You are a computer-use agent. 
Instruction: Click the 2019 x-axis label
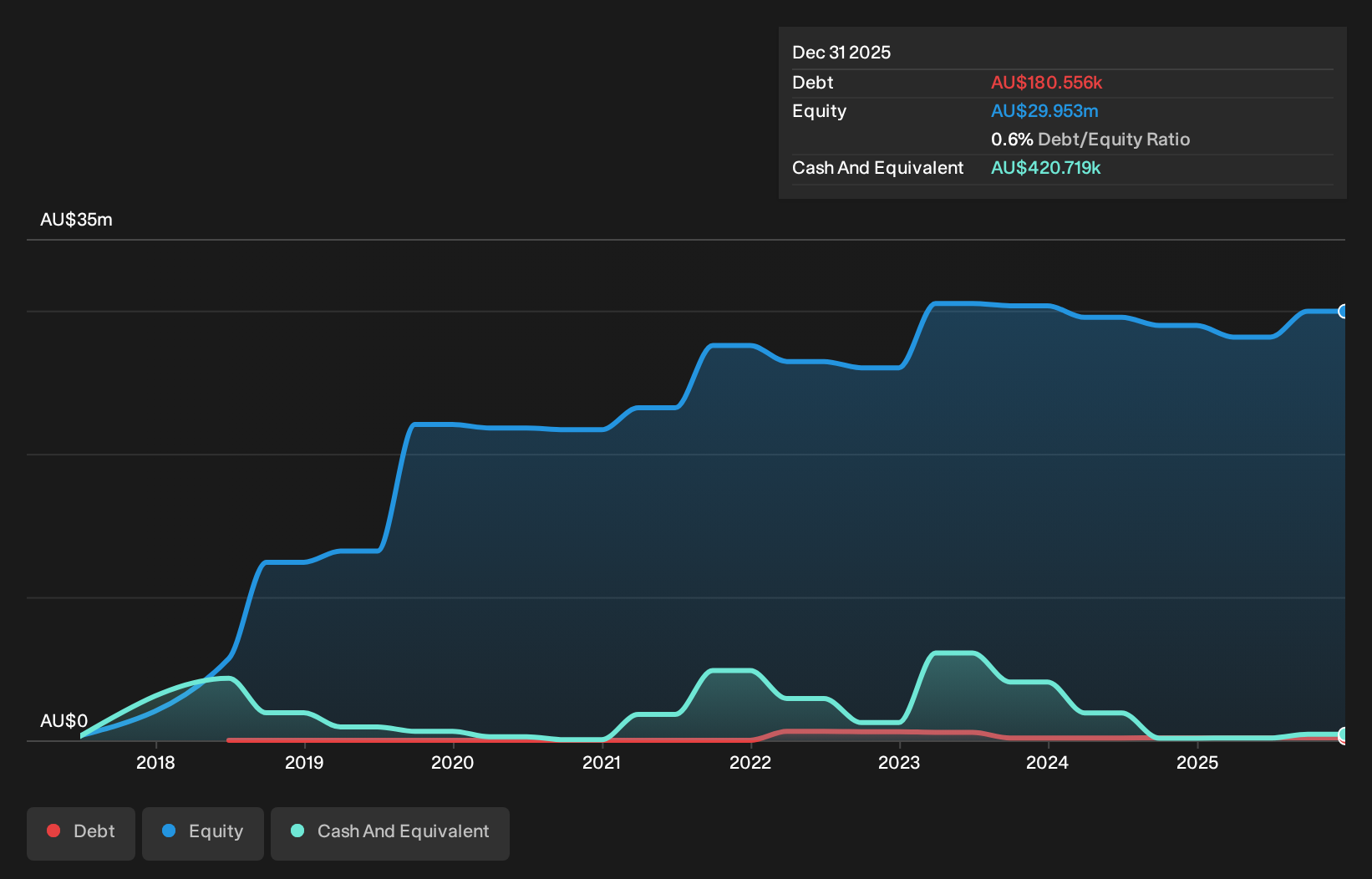tap(304, 762)
